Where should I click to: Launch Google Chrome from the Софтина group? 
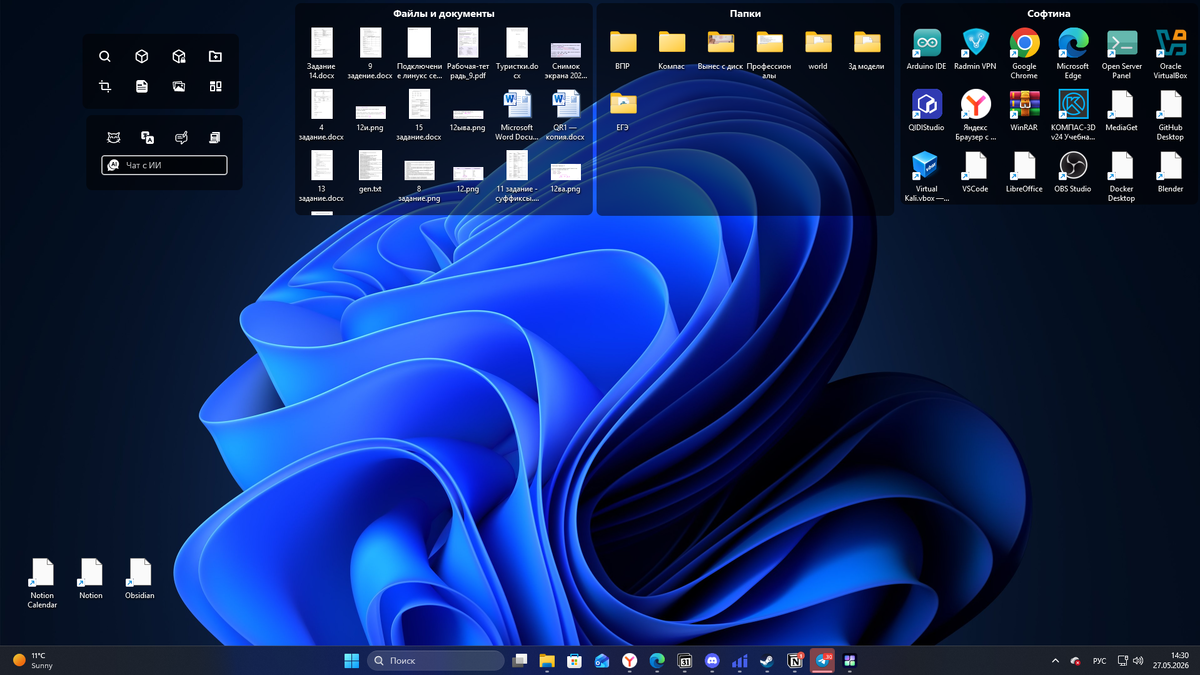point(1024,53)
